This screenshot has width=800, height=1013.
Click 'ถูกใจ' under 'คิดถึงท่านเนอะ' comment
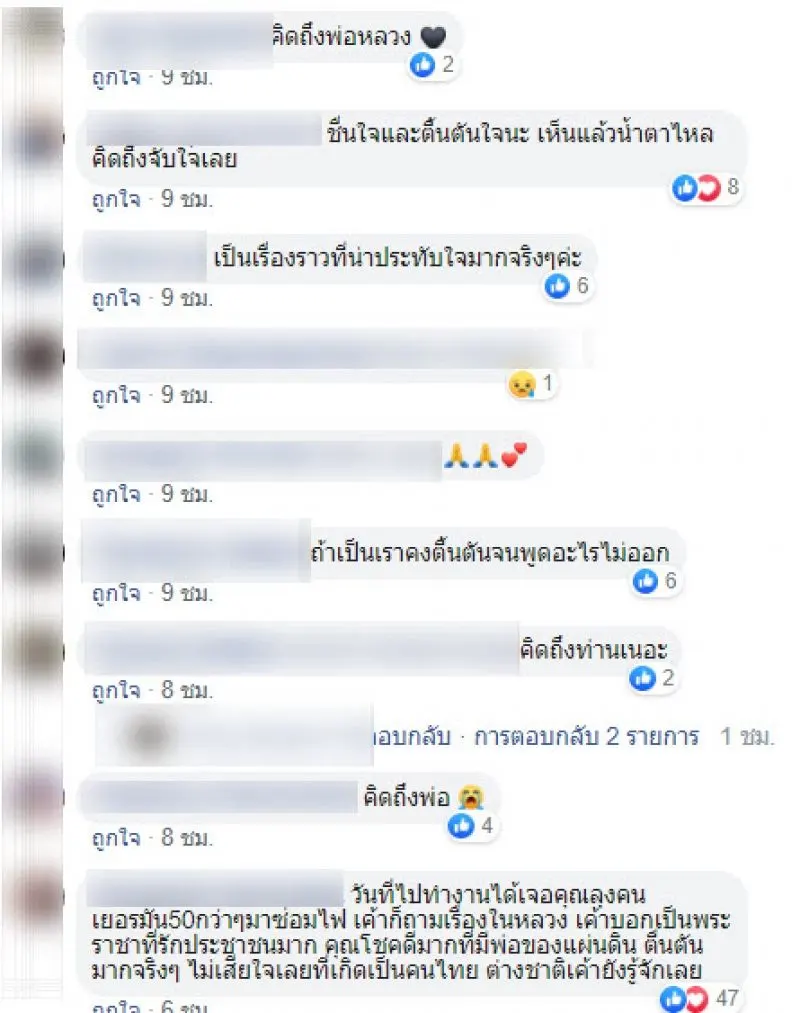coord(116,690)
